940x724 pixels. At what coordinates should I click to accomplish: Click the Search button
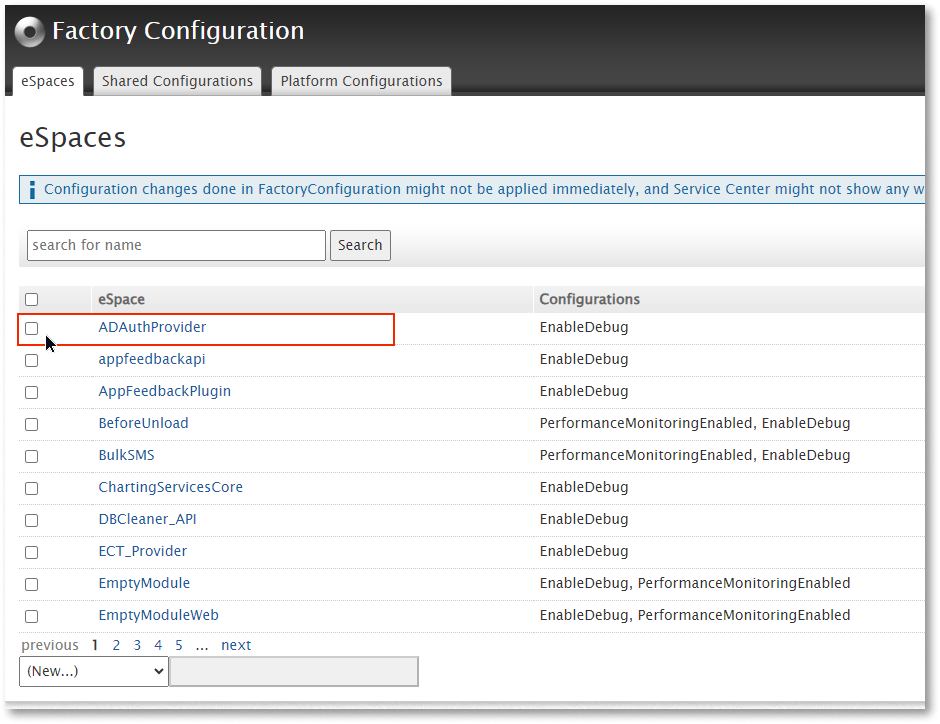360,245
